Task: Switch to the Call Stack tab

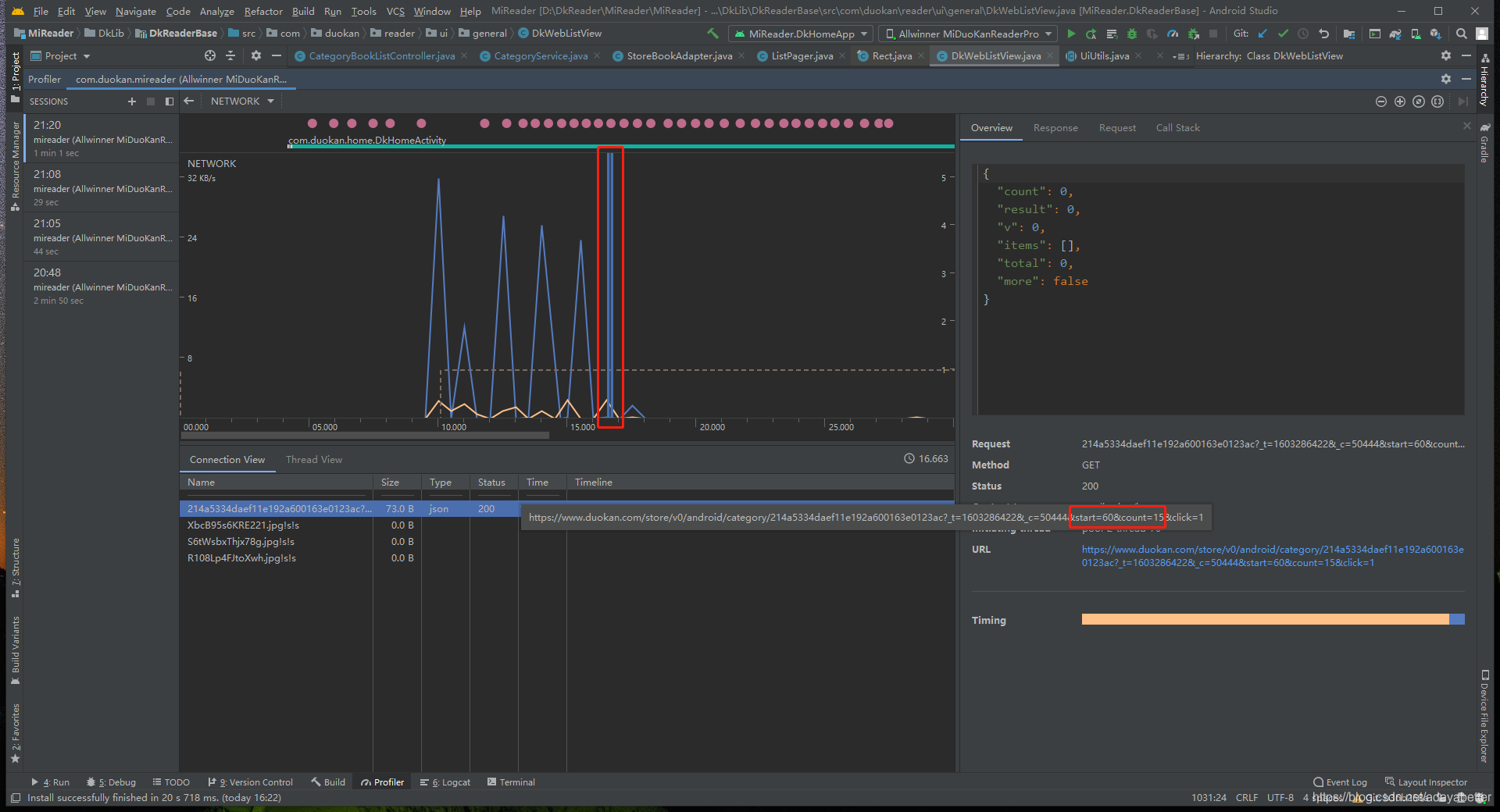Action: 1177,127
